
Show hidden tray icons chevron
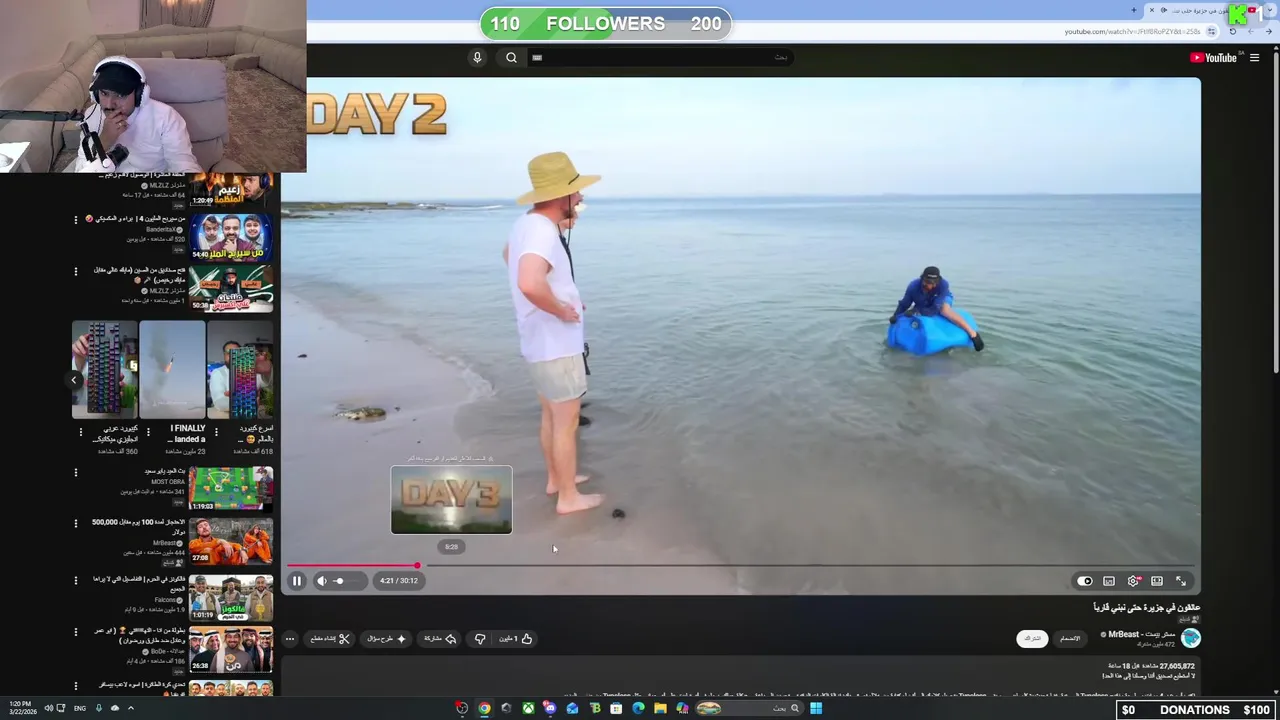(130, 709)
